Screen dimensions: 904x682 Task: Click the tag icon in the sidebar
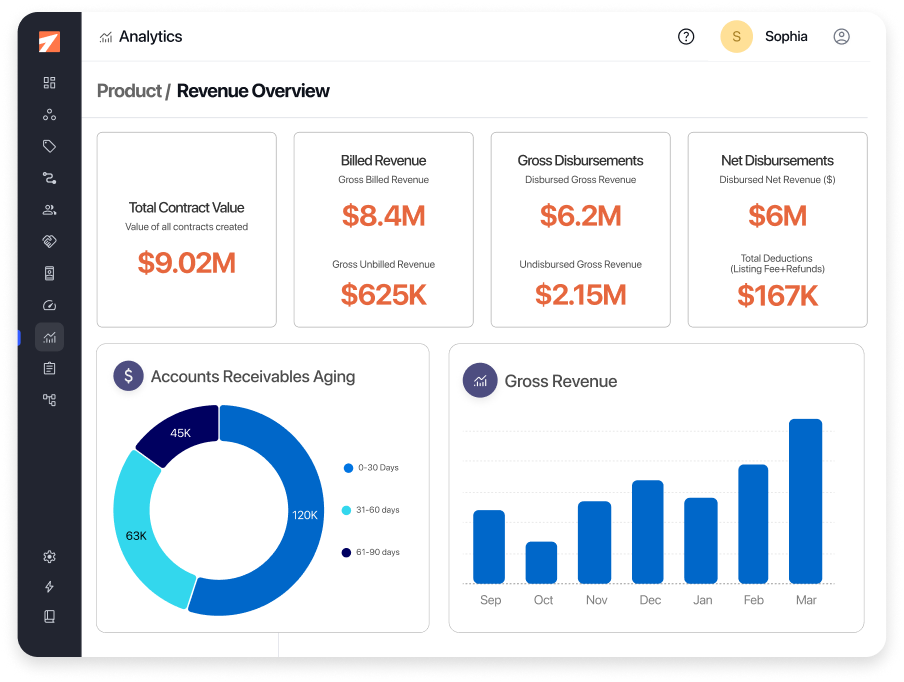pyautogui.click(x=49, y=145)
